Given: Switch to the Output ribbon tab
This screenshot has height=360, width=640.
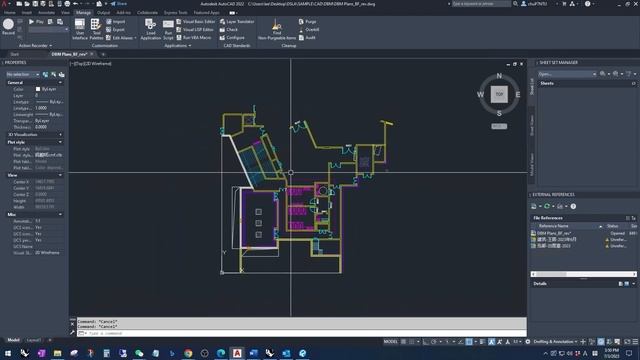Looking at the screenshot, I should [103, 13].
